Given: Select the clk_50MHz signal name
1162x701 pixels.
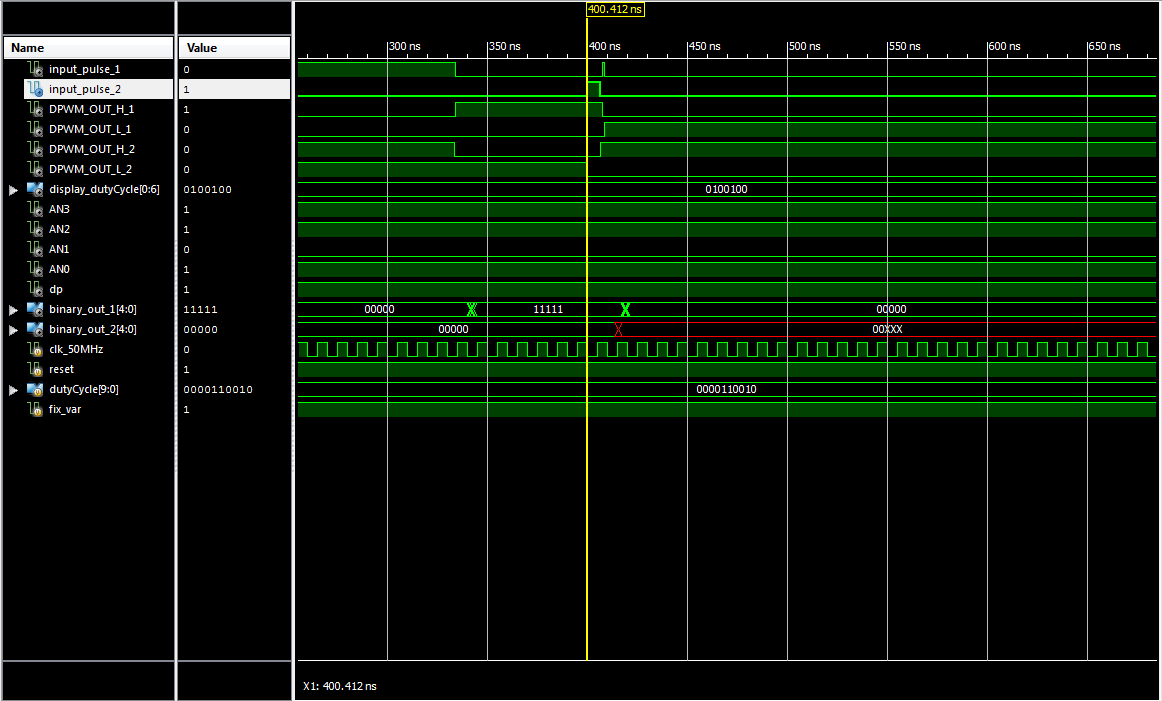Looking at the screenshot, I should pos(76,349).
